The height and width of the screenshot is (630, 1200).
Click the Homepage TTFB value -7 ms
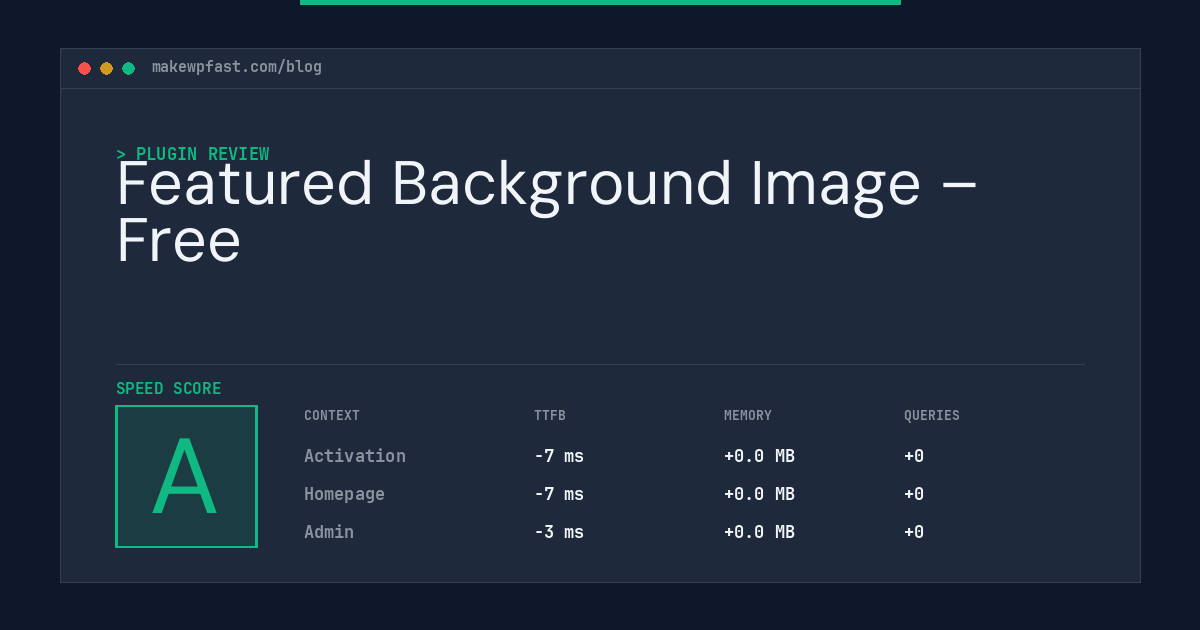pos(559,494)
